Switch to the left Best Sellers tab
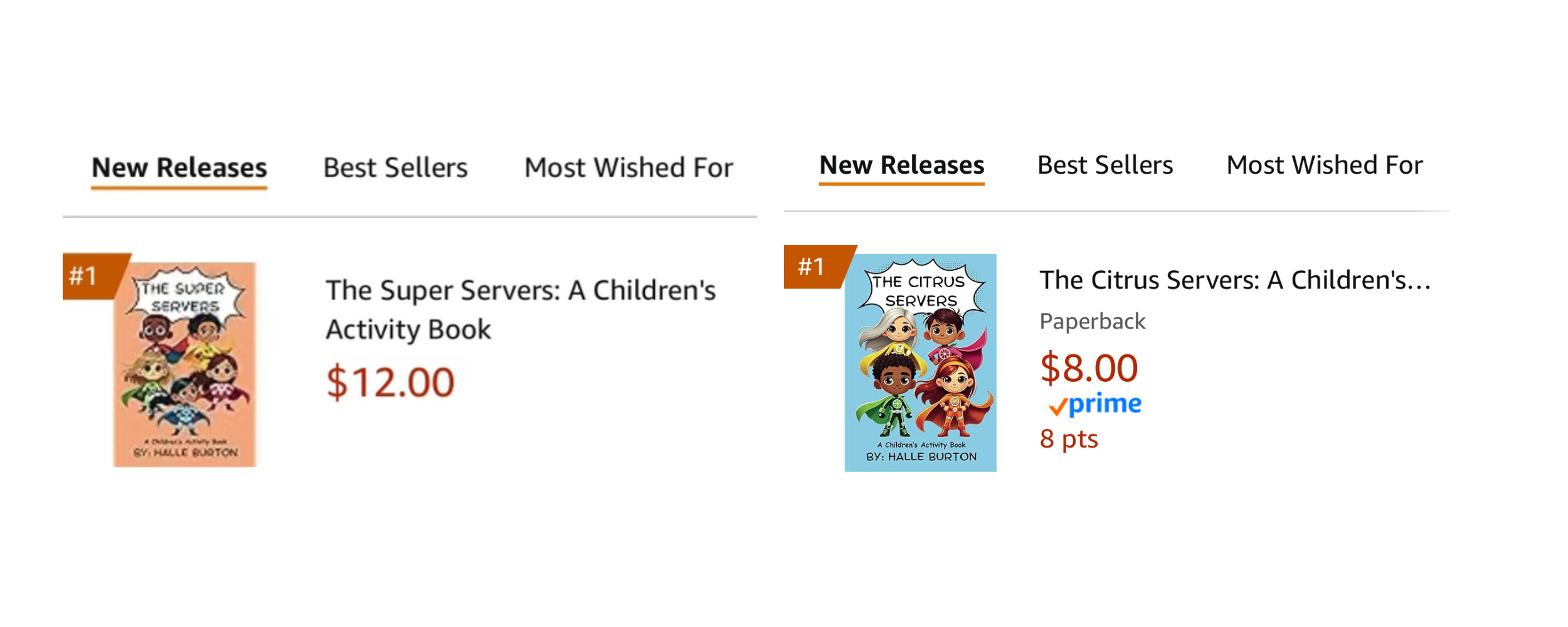Viewport: 1568px width, 627px height. pos(395,168)
